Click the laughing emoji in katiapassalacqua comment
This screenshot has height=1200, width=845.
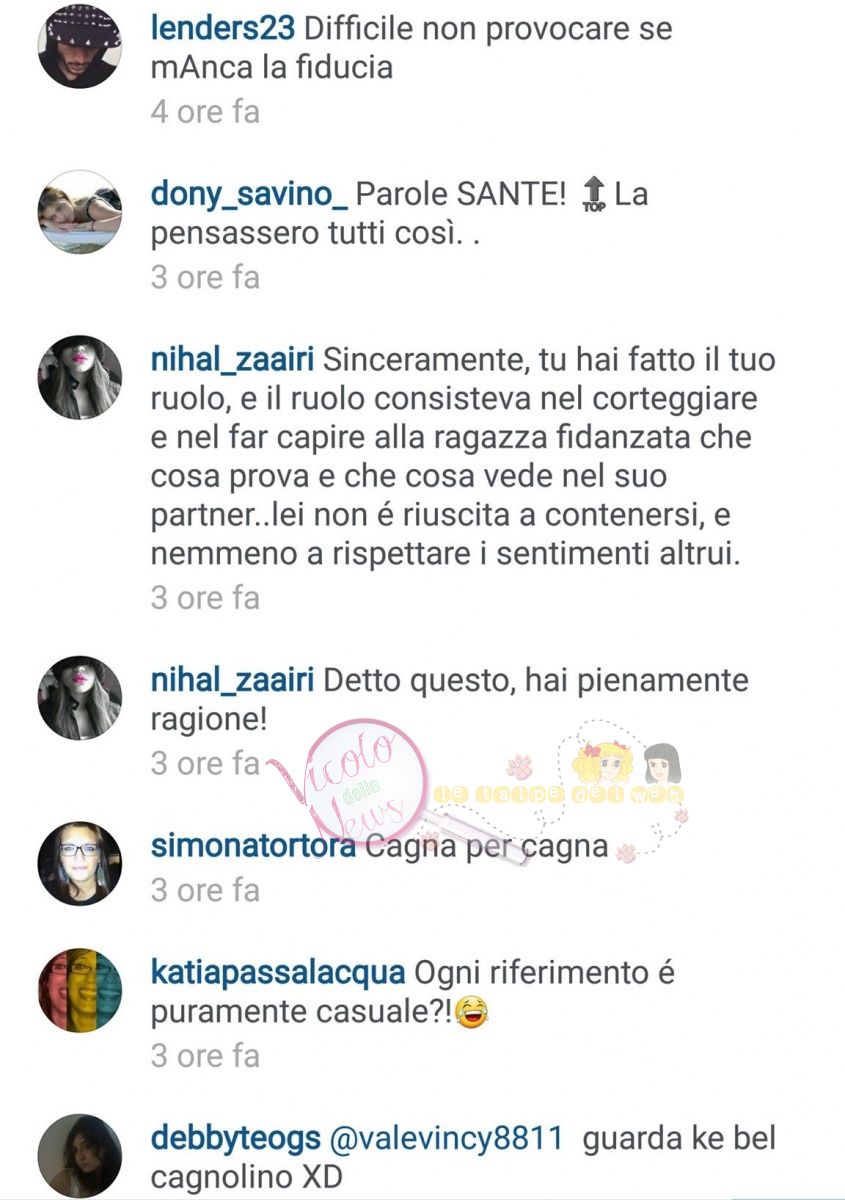[x=471, y=1014]
